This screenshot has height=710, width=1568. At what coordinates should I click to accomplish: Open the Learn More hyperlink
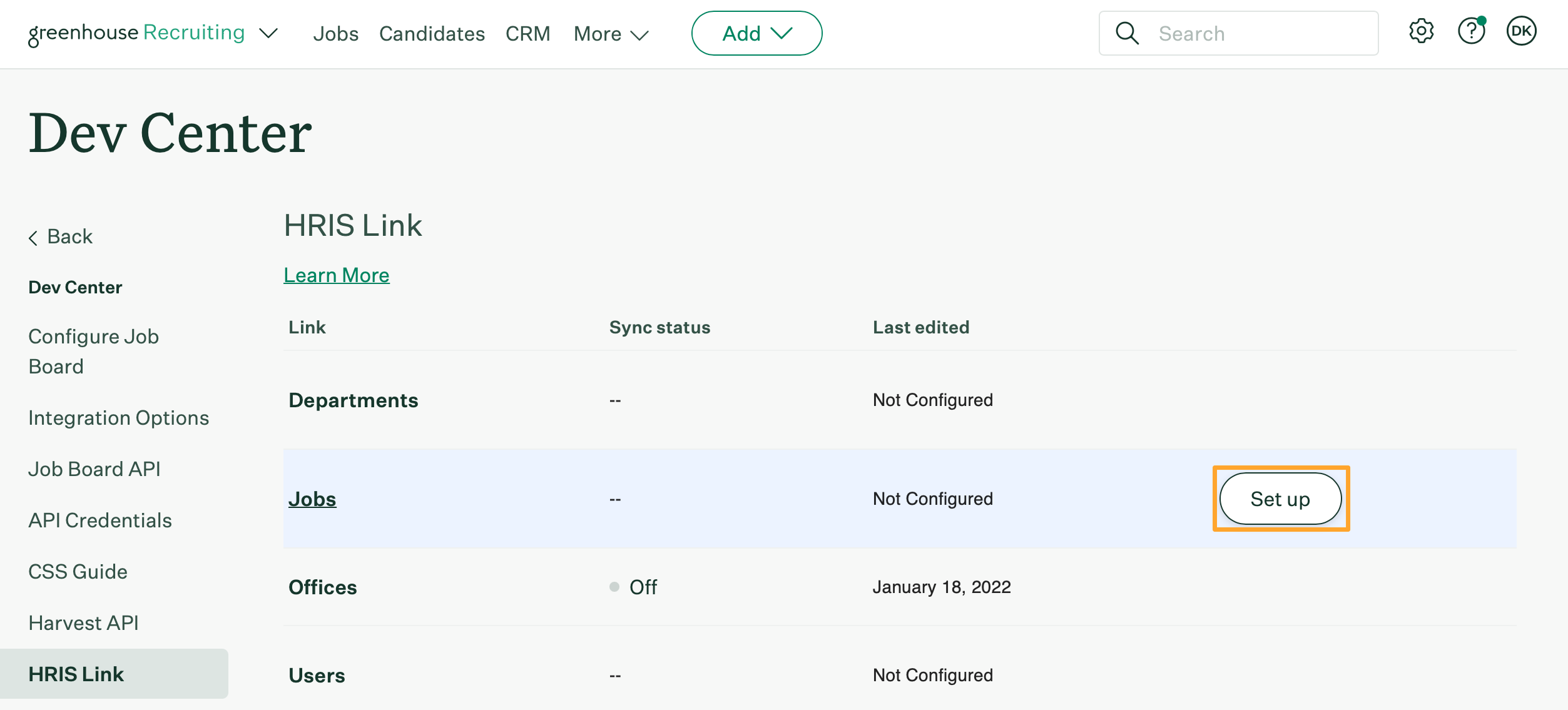pos(336,274)
